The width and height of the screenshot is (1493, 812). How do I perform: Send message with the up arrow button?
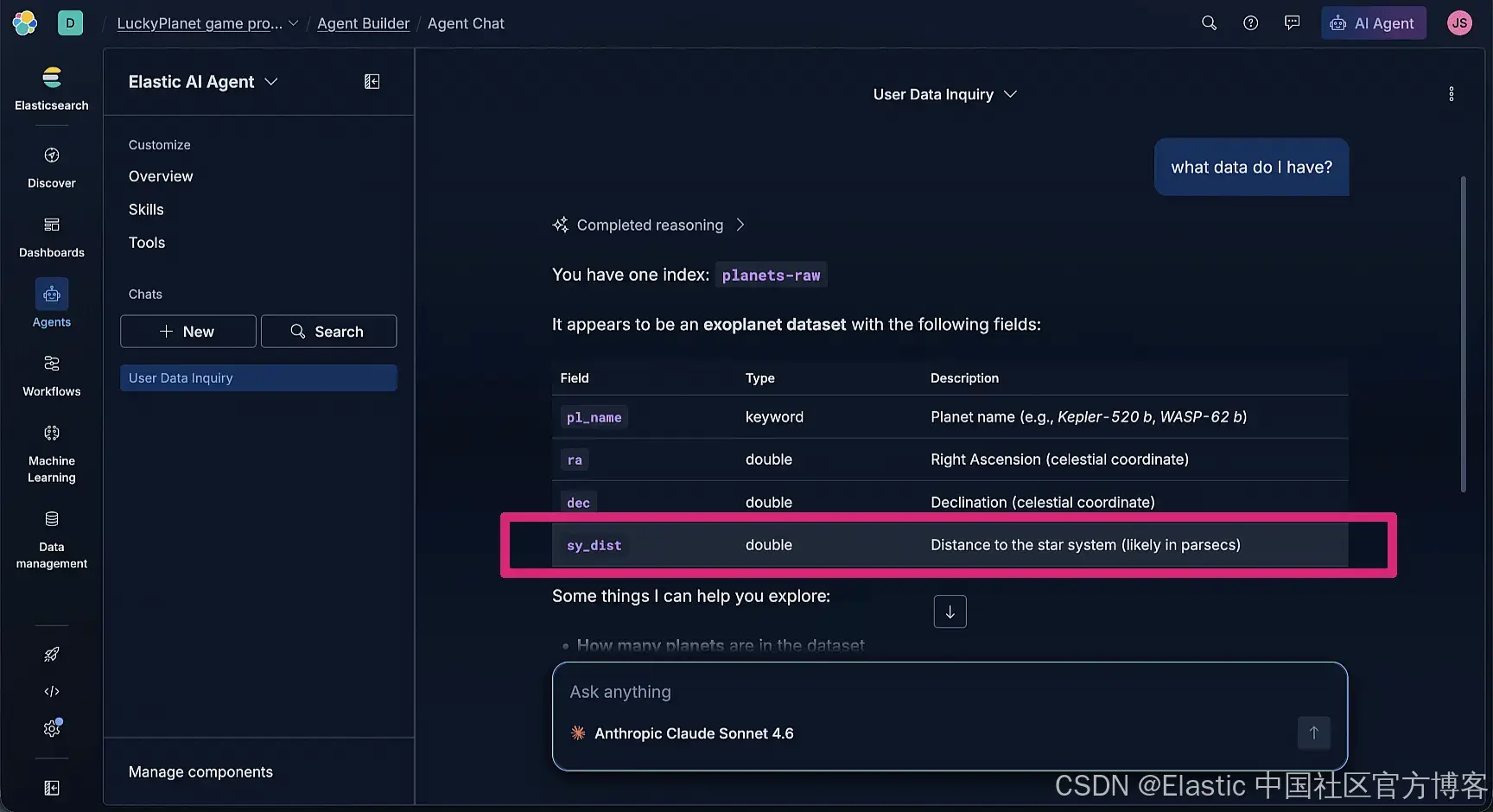point(1313,733)
